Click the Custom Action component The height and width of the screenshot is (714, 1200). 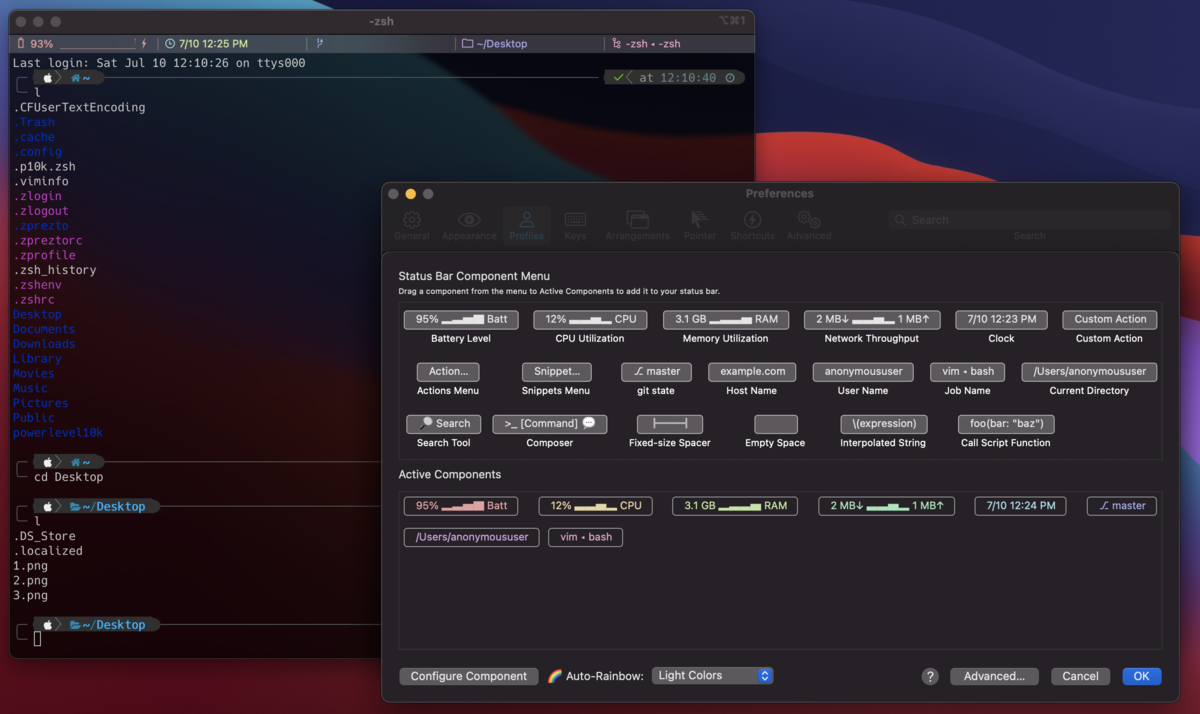(1109, 320)
